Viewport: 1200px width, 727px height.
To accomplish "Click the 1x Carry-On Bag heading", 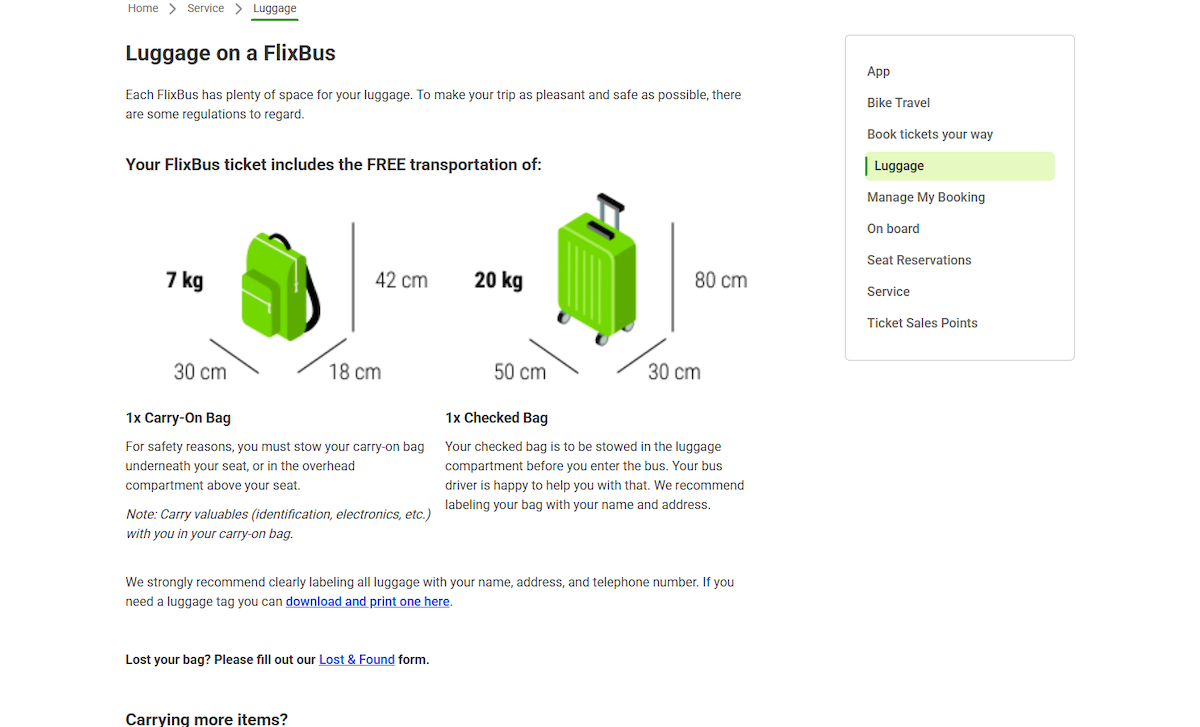I will tap(178, 418).
